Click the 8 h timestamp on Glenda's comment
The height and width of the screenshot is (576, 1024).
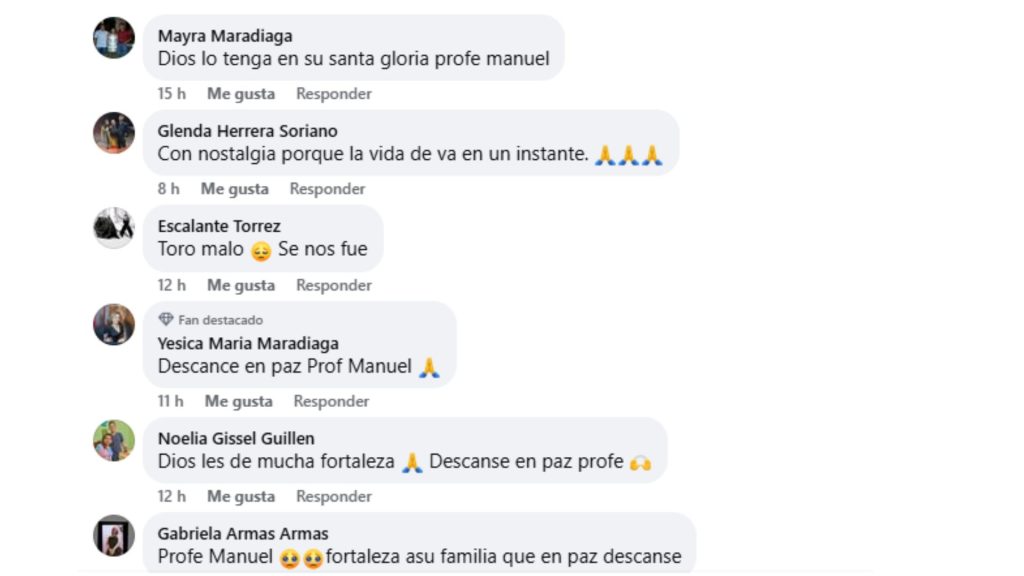pos(167,188)
